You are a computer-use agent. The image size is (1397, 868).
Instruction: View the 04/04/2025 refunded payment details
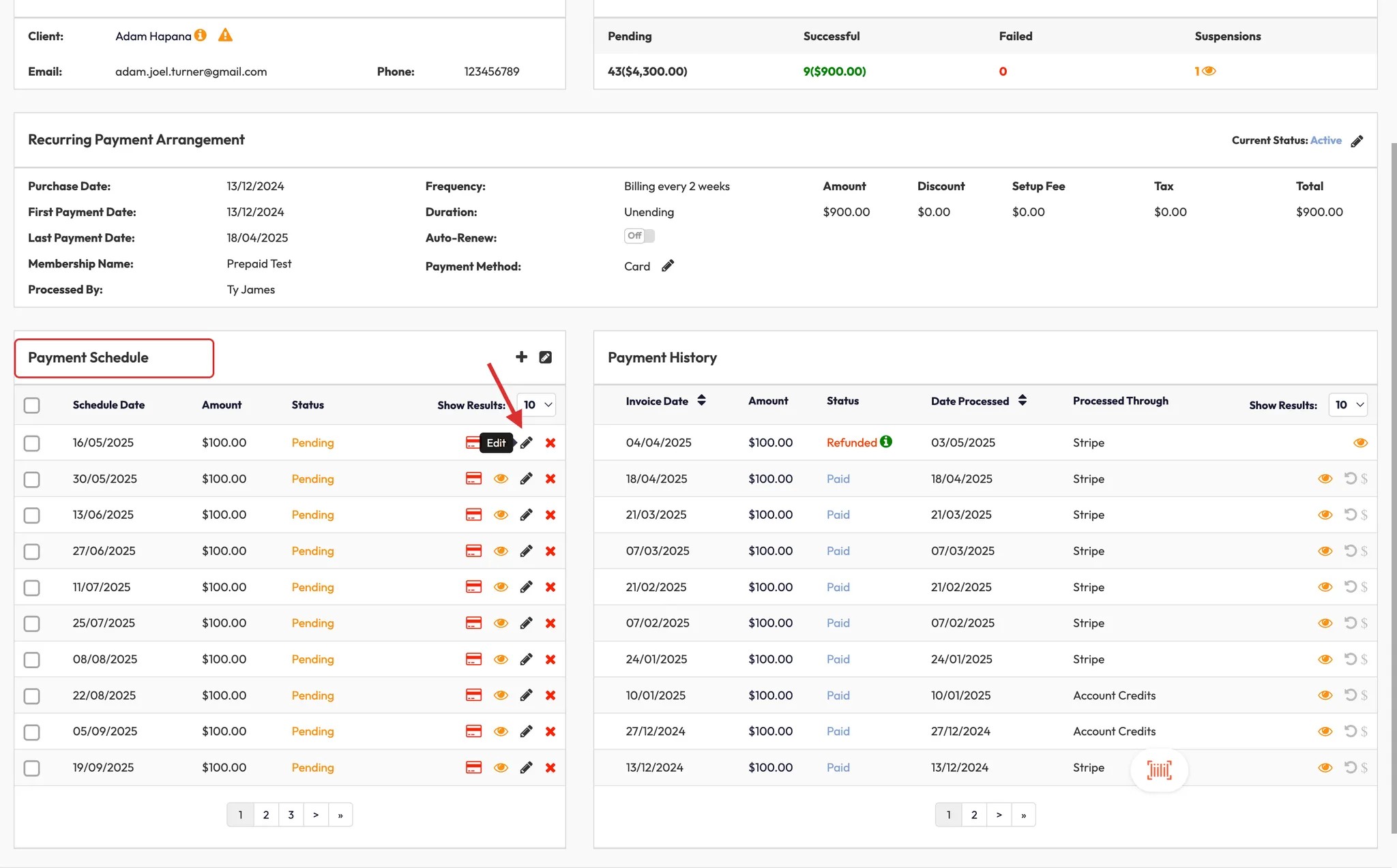(1359, 443)
